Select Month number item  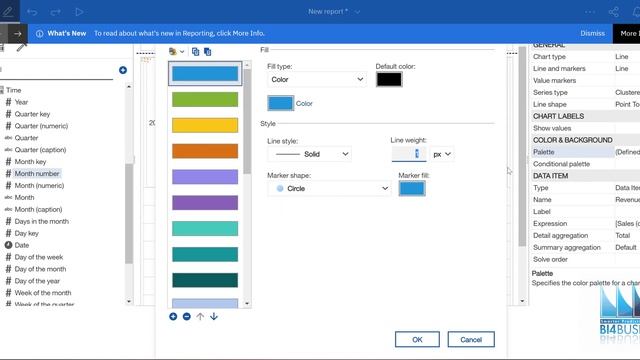pos(37,173)
